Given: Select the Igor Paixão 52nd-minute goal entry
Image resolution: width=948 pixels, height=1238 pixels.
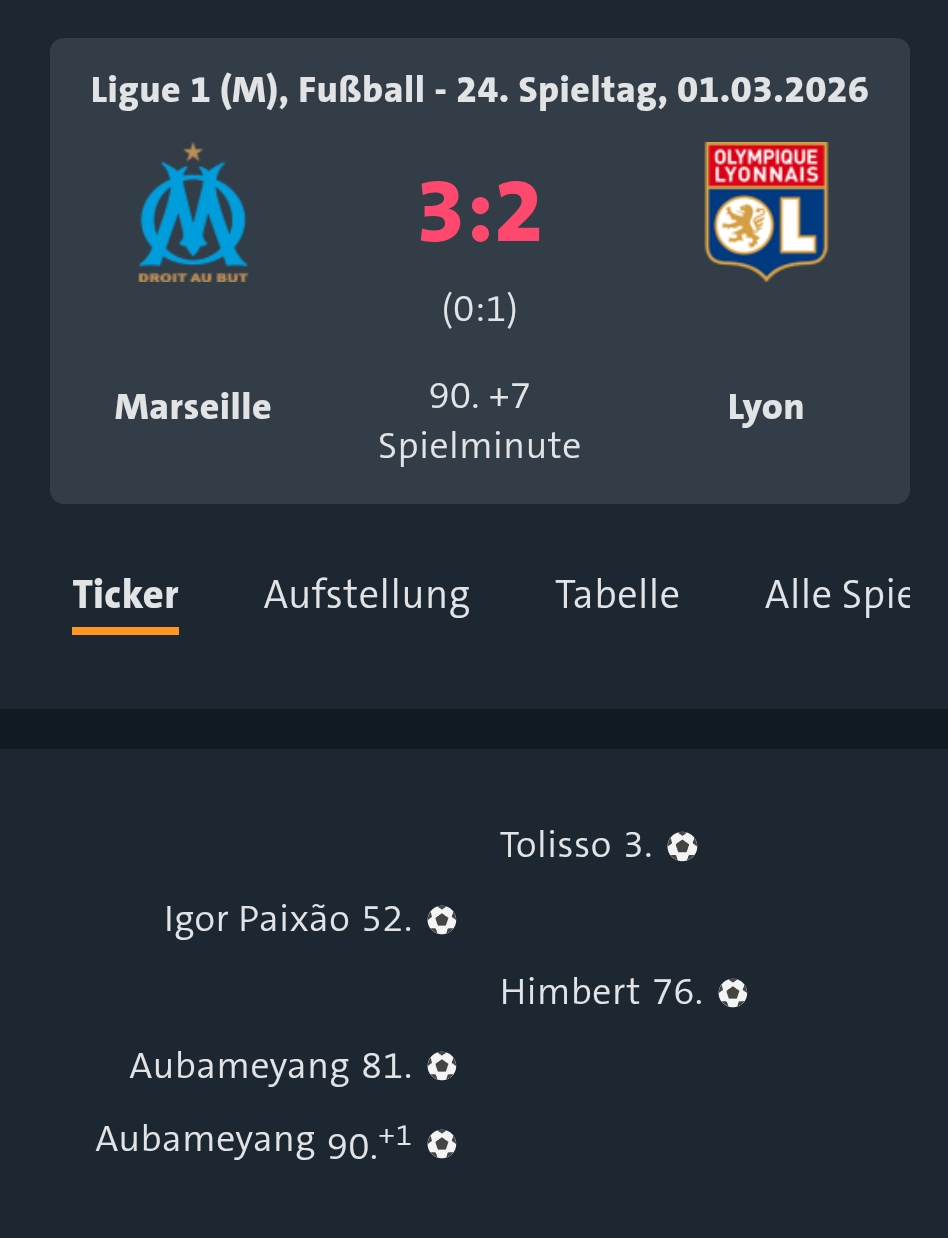Looking at the screenshot, I should [x=288, y=919].
